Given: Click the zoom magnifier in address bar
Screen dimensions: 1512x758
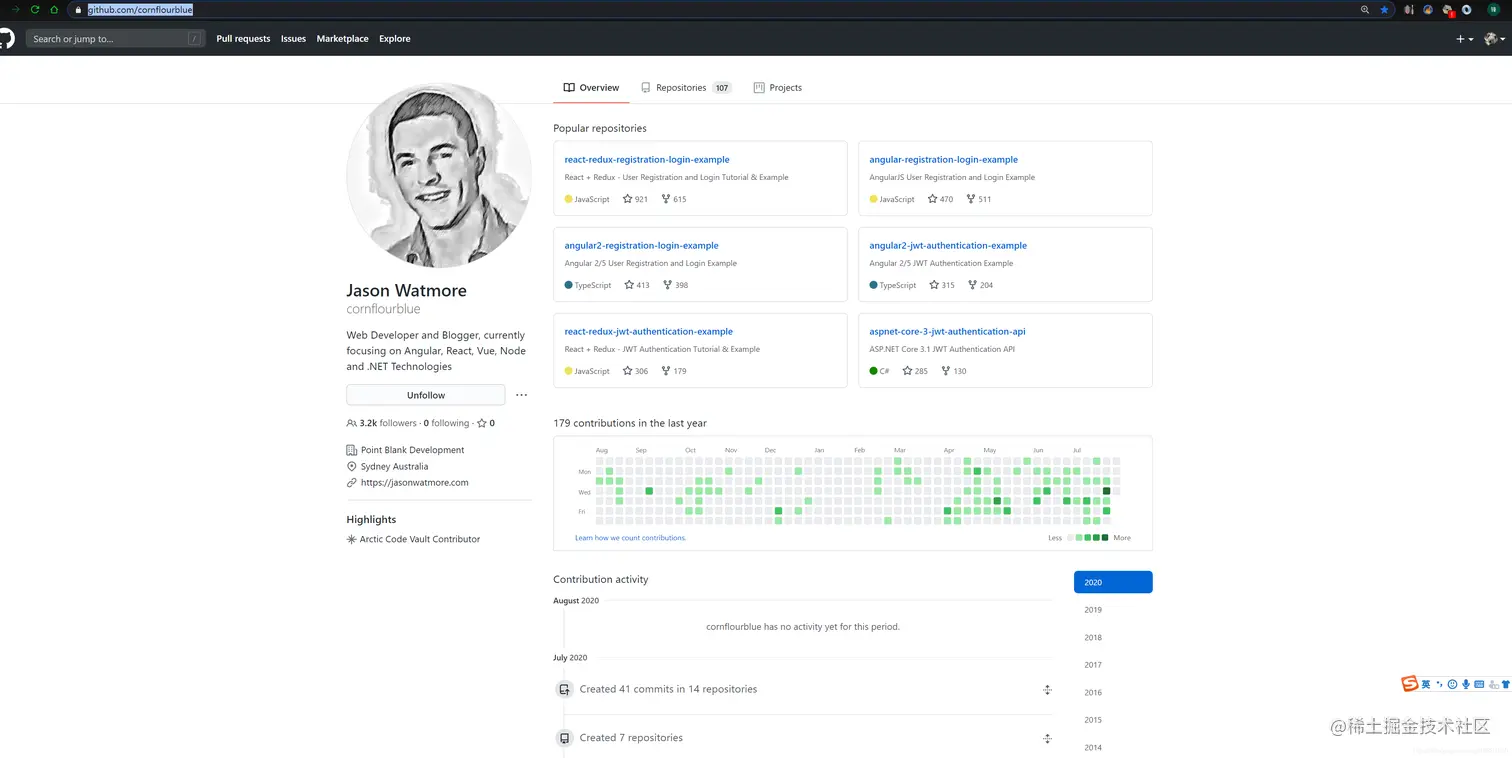Looking at the screenshot, I should click(x=1365, y=9).
